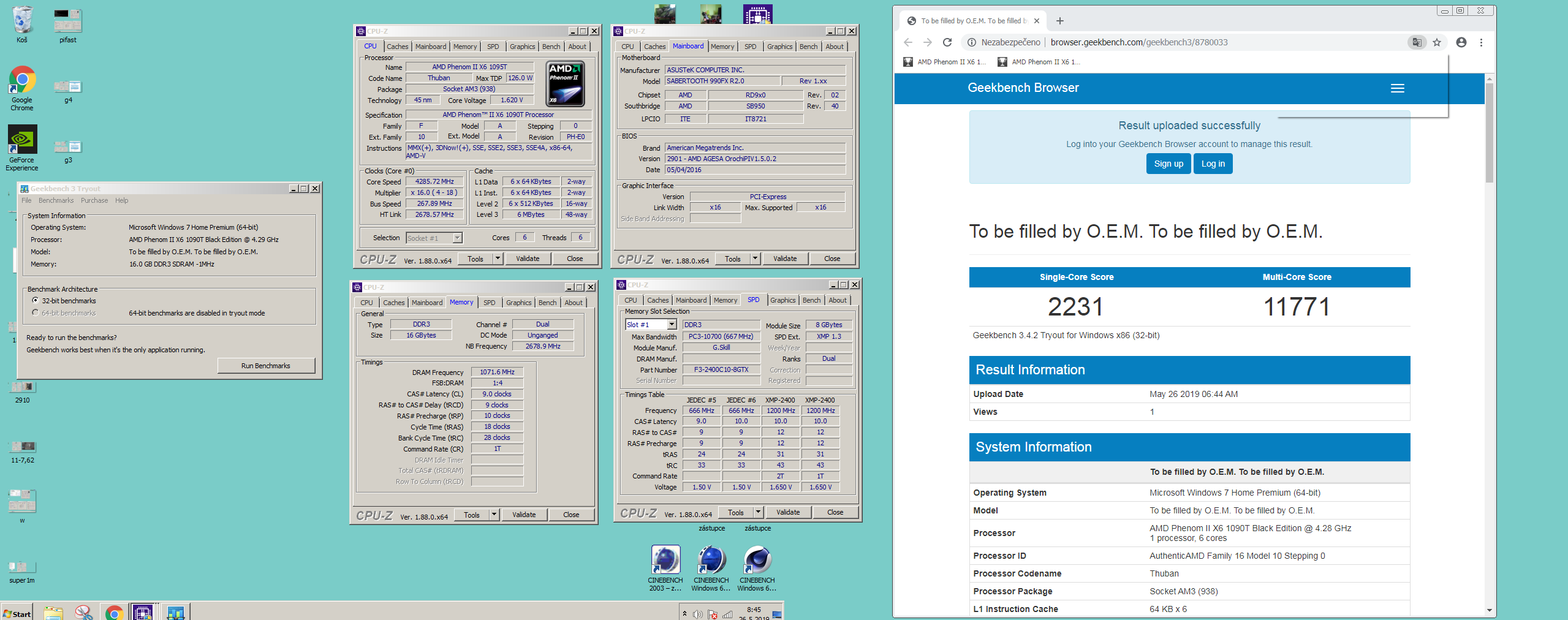The image size is (1568, 620).
Task: Open the Selection Socket #1 combo box
Action: (434, 238)
